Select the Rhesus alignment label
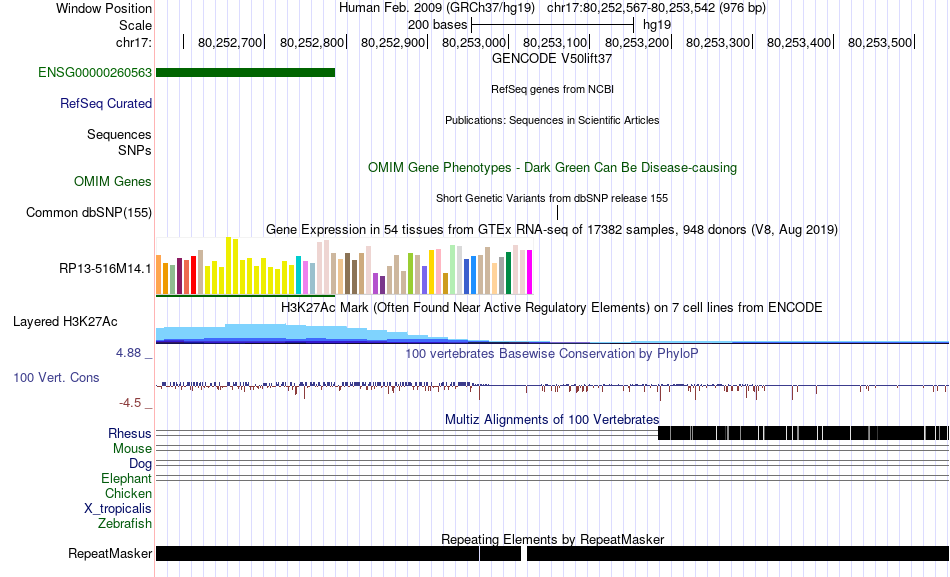 click(x=130, y=433)
